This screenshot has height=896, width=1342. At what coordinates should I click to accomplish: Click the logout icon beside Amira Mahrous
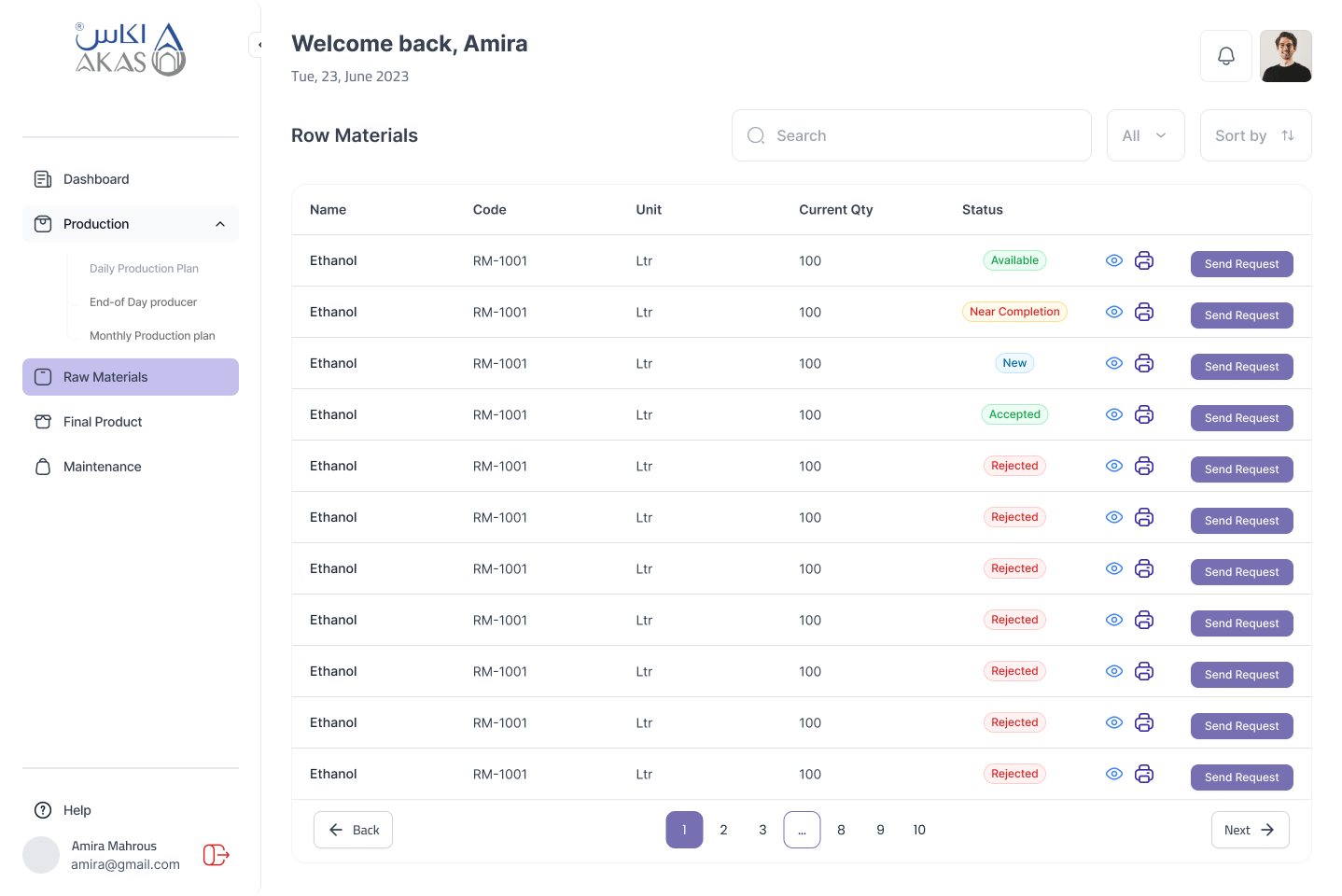tap(216, 855)
